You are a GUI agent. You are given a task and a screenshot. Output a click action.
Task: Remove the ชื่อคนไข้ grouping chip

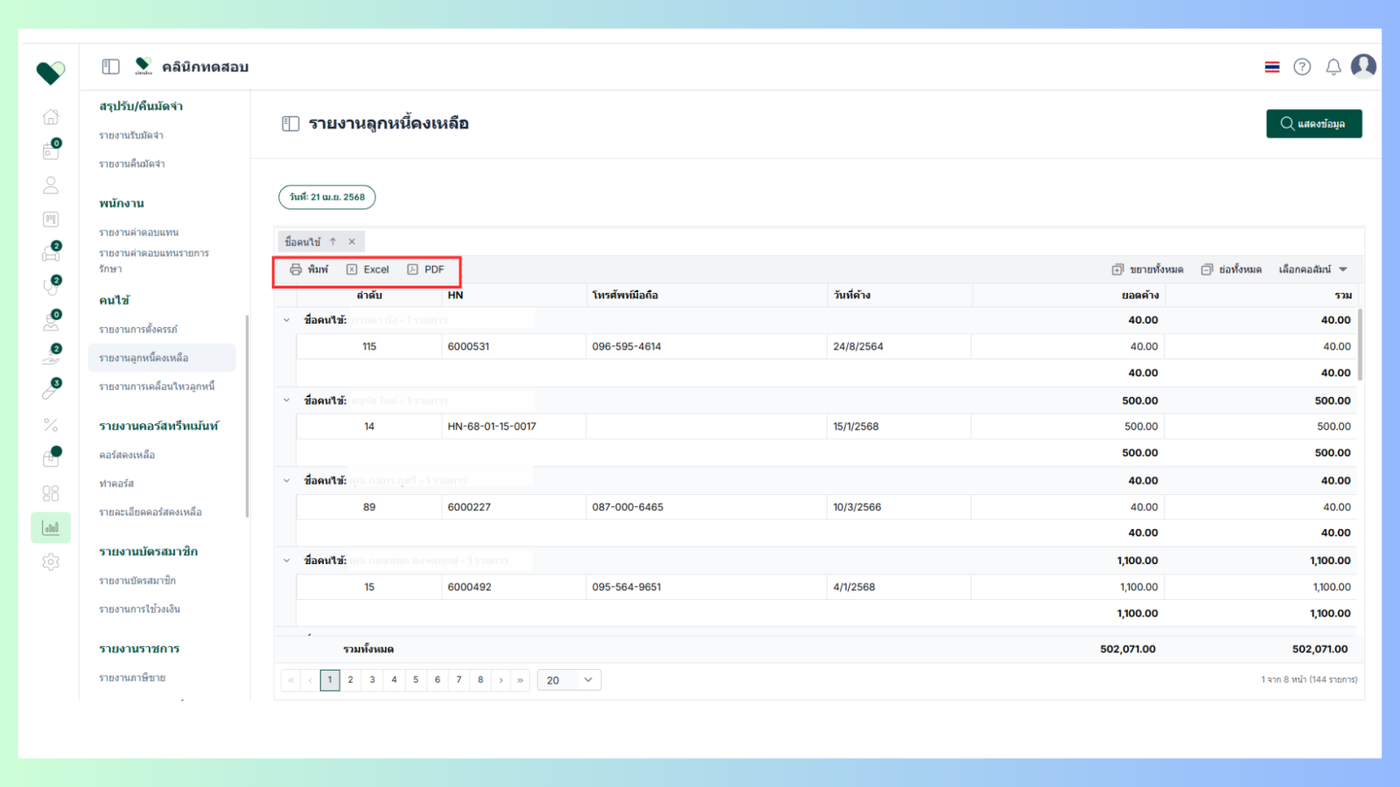click(352, 242)
